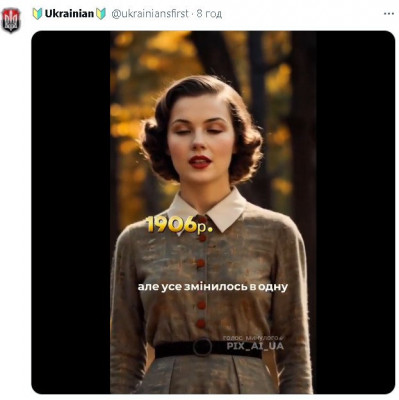This screenshot has height=400, width=399.
Task: Click the right black bar of video
Action: click(354, 212)
